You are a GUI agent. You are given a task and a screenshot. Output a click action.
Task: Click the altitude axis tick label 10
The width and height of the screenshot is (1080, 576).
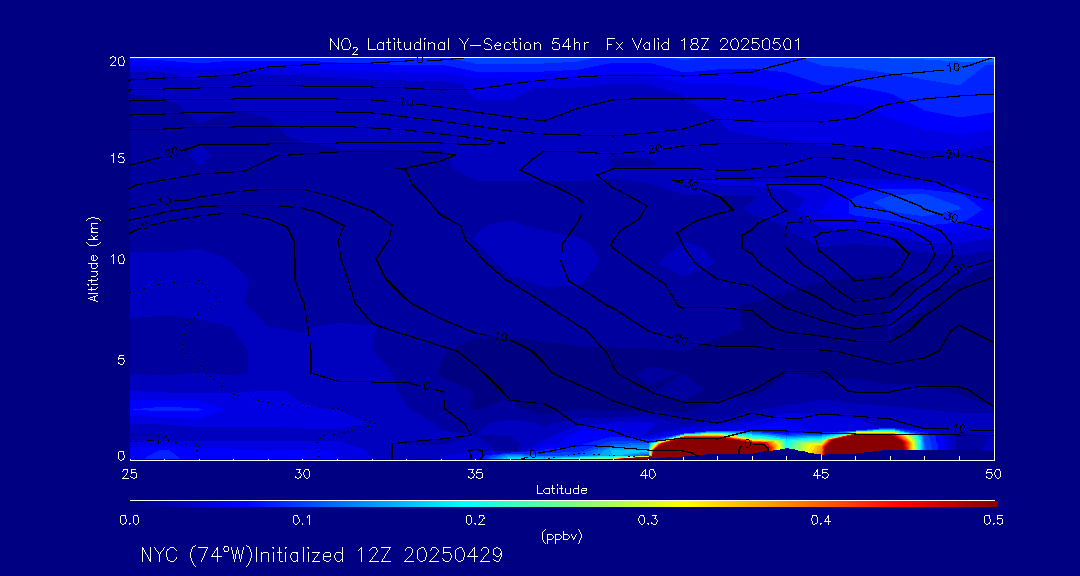click(117, 258)
